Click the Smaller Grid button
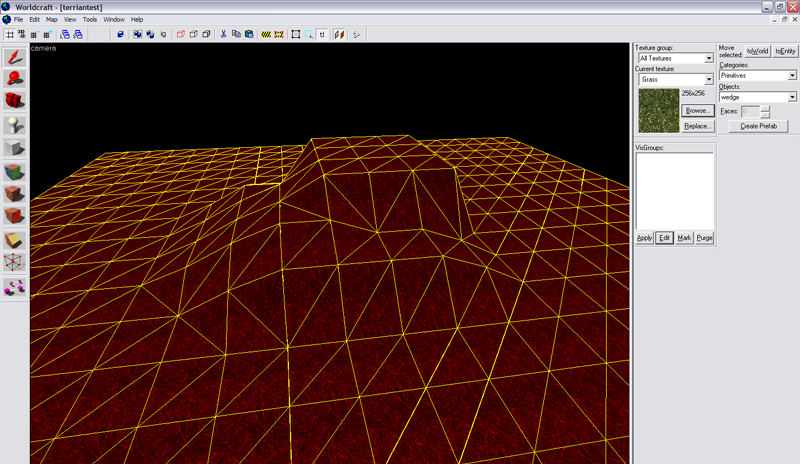This screenshot has height=464, width=800. [x=34, y=34]
